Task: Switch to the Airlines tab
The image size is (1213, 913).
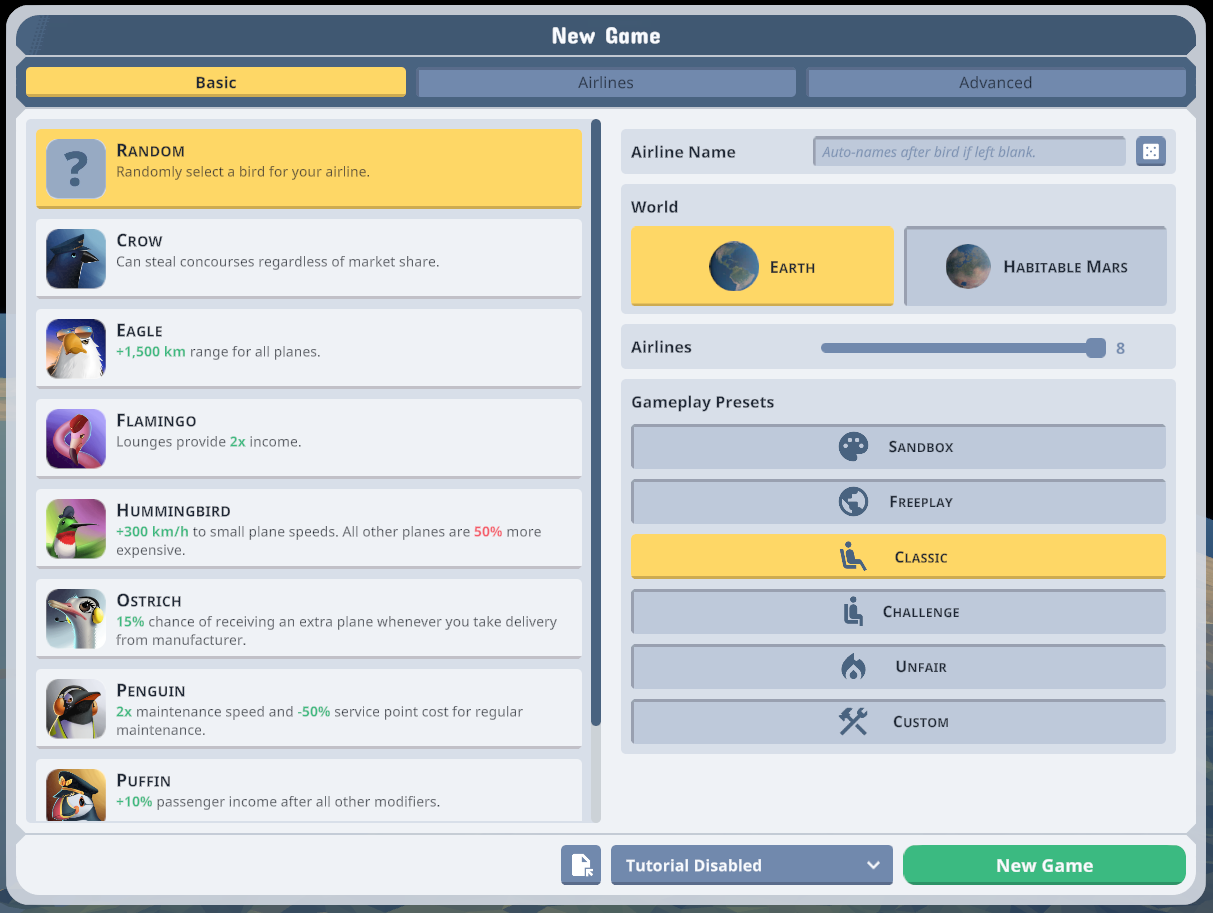Action: [x=606, y=83]
